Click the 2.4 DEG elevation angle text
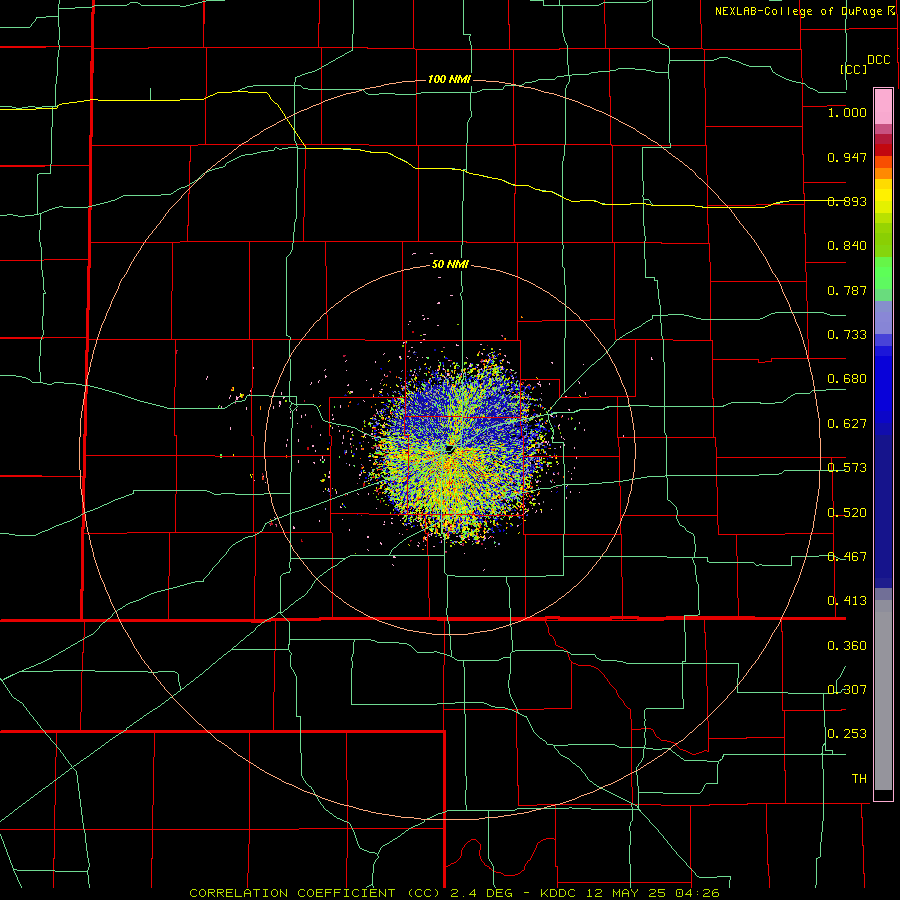Viewport: 900px width, 900px height. (x=480, y=893)
